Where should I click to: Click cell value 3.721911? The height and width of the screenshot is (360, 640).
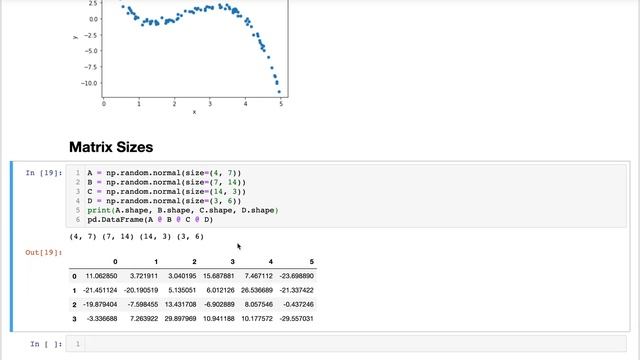coord(144,276)
